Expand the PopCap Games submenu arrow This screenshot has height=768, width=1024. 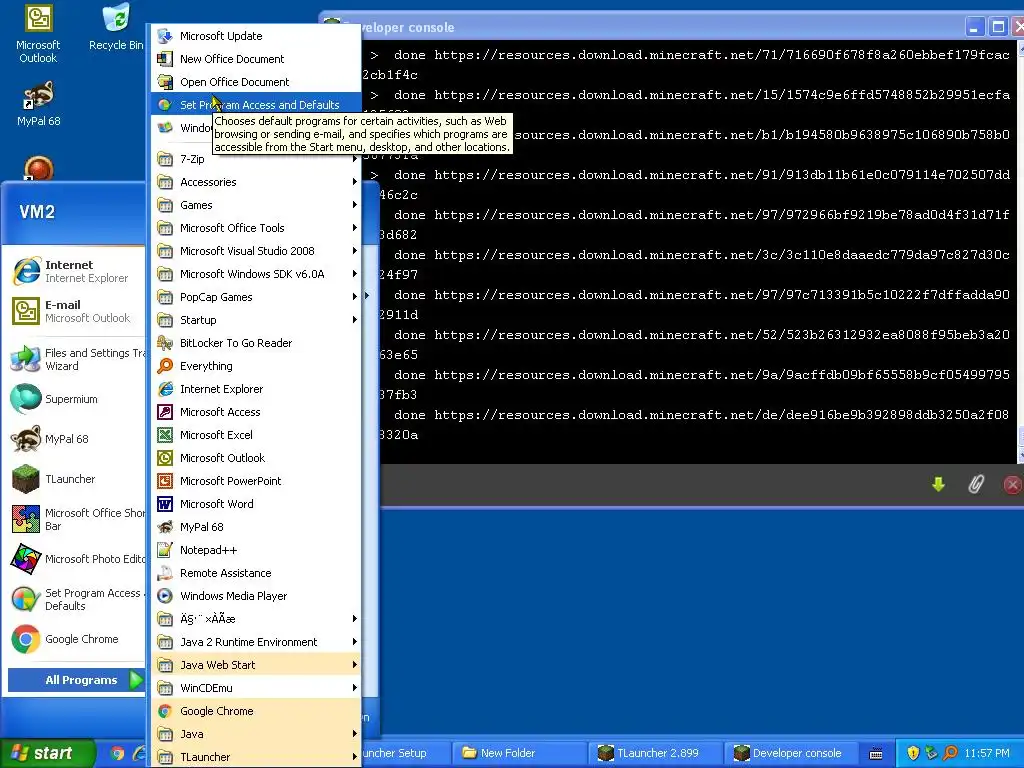(355, 296)
